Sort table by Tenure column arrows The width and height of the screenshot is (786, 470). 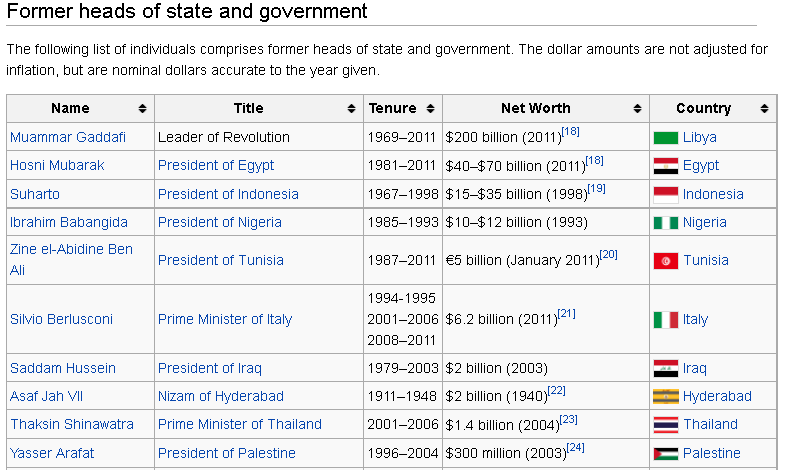pos(430,109)
